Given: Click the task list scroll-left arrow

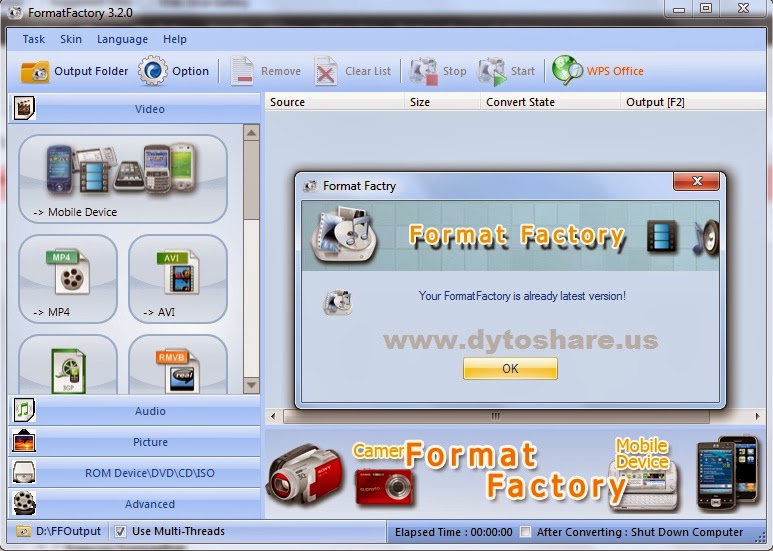Looking at the screenshot, I should click(273, 416).
